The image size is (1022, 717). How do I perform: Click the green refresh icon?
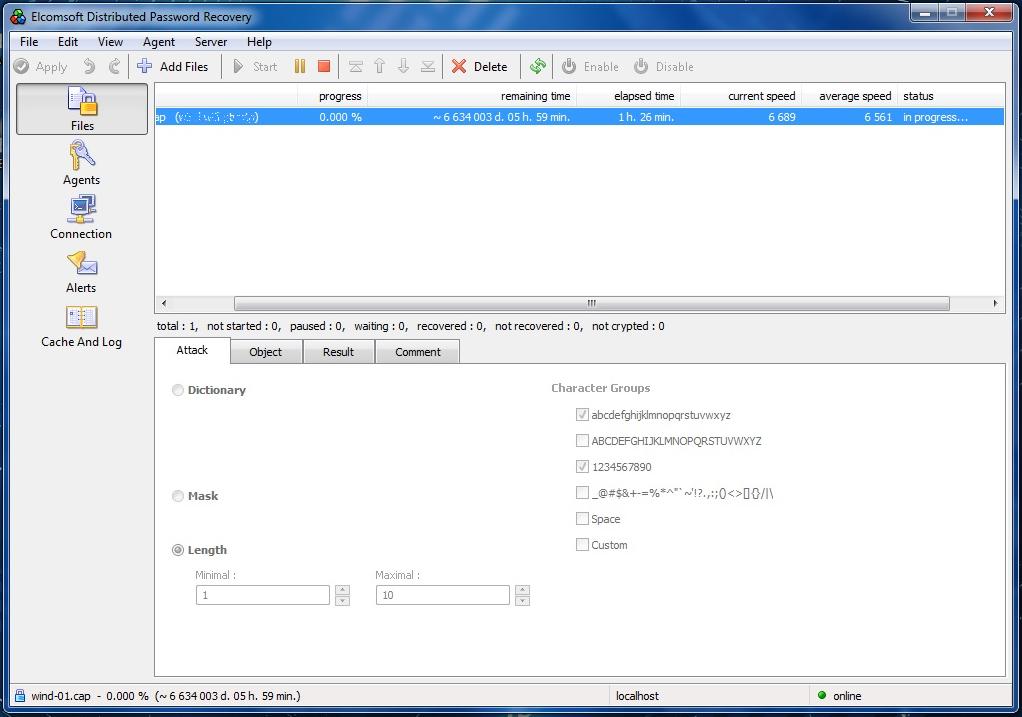[538, 66]
